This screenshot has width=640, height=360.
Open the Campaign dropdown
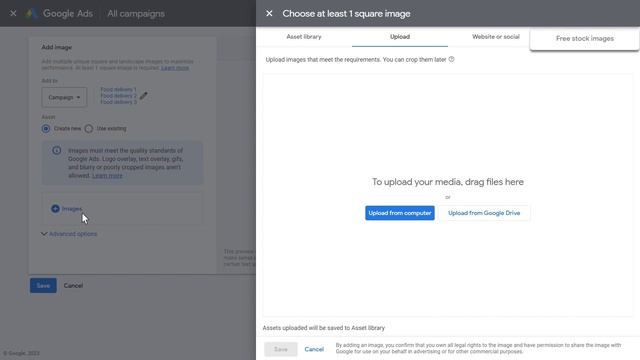click(64, 97)
